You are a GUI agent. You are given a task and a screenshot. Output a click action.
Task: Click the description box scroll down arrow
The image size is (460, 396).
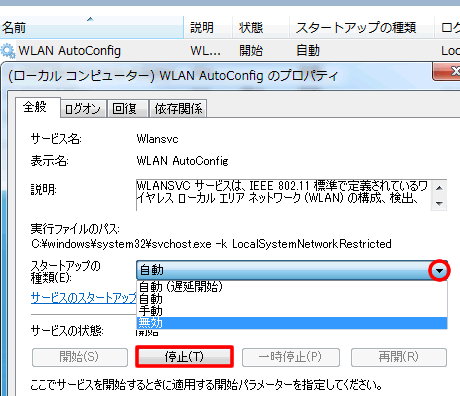click(x=439, y=203)
